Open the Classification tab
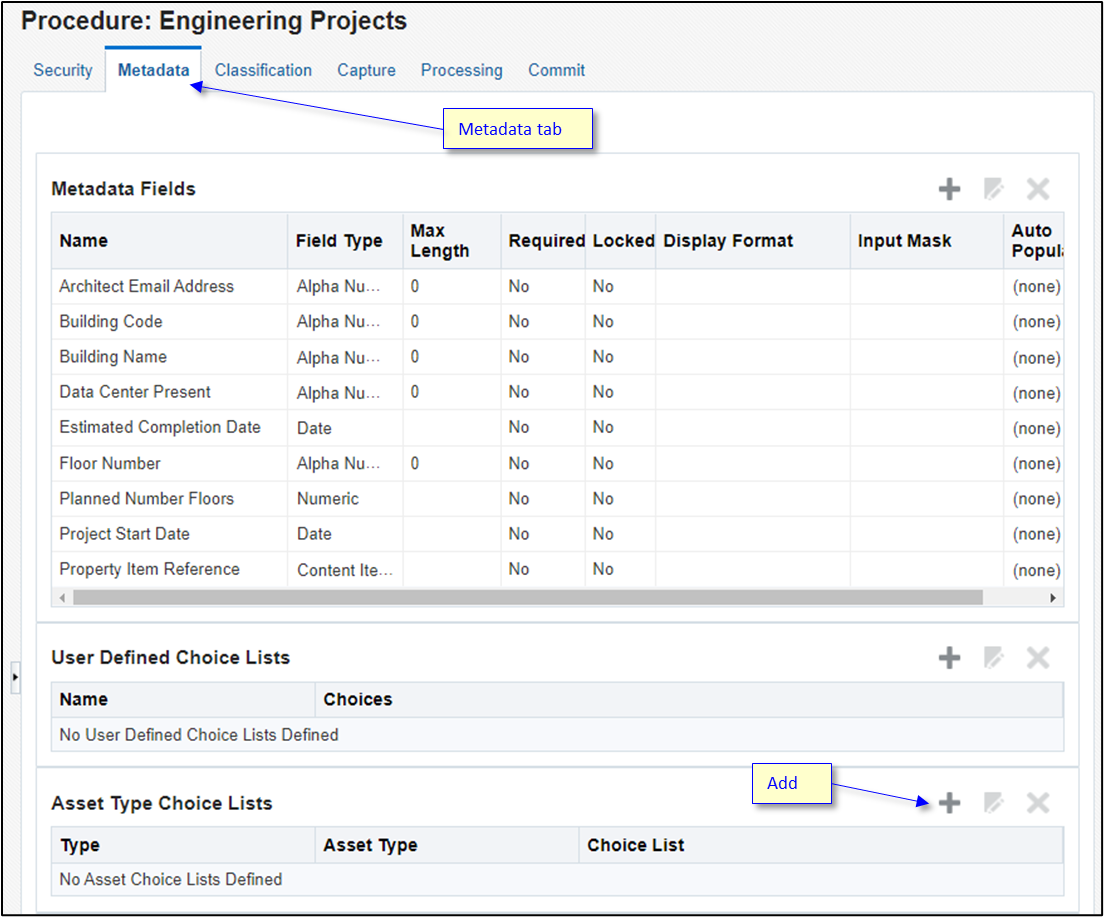The height and width of the screenshot is (917, 1104). coord(263,70)
